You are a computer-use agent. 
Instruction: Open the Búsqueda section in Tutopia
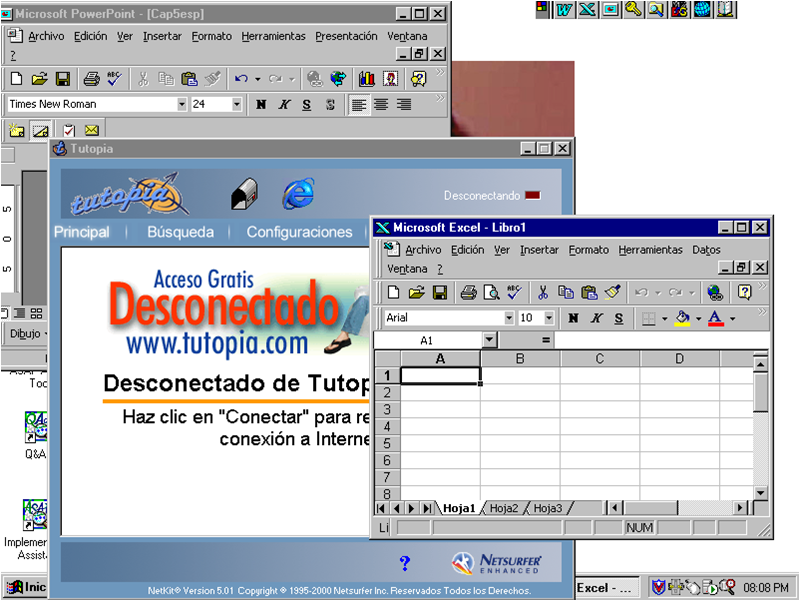(x=181, y=232)
